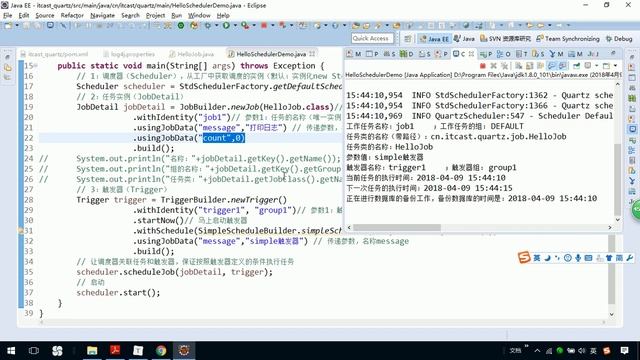640x360 pixels.
Task: Open the New file dropdown arrow
Action: (17, 25)
